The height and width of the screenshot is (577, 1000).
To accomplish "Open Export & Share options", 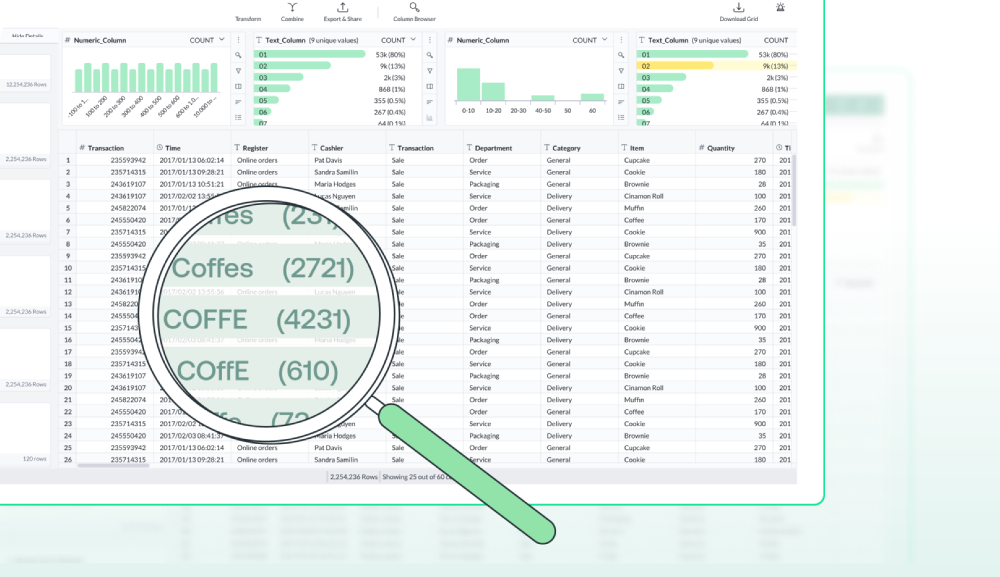I will (x=343, y=12).
